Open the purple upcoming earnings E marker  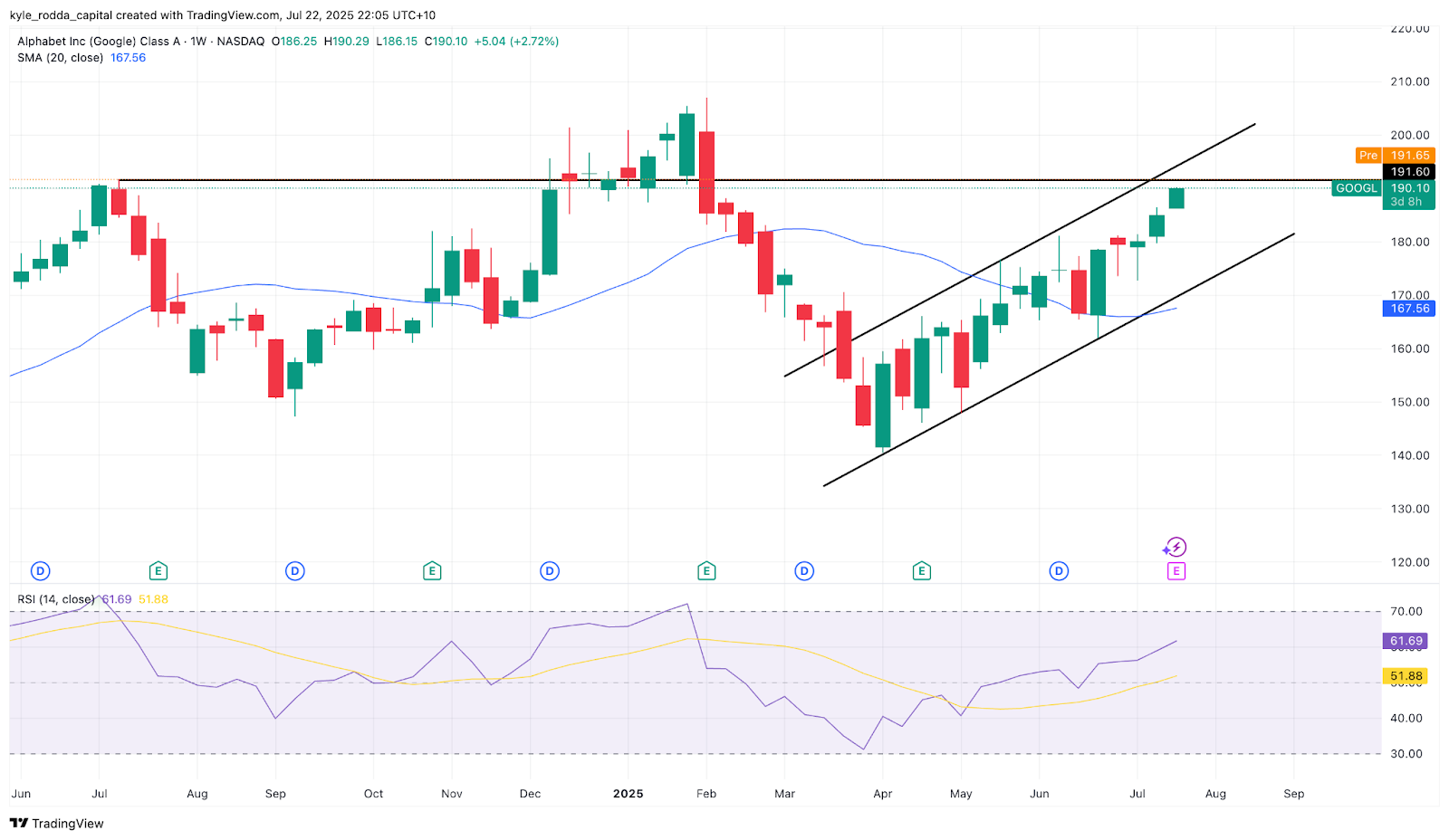click(x=1176, y=571)
